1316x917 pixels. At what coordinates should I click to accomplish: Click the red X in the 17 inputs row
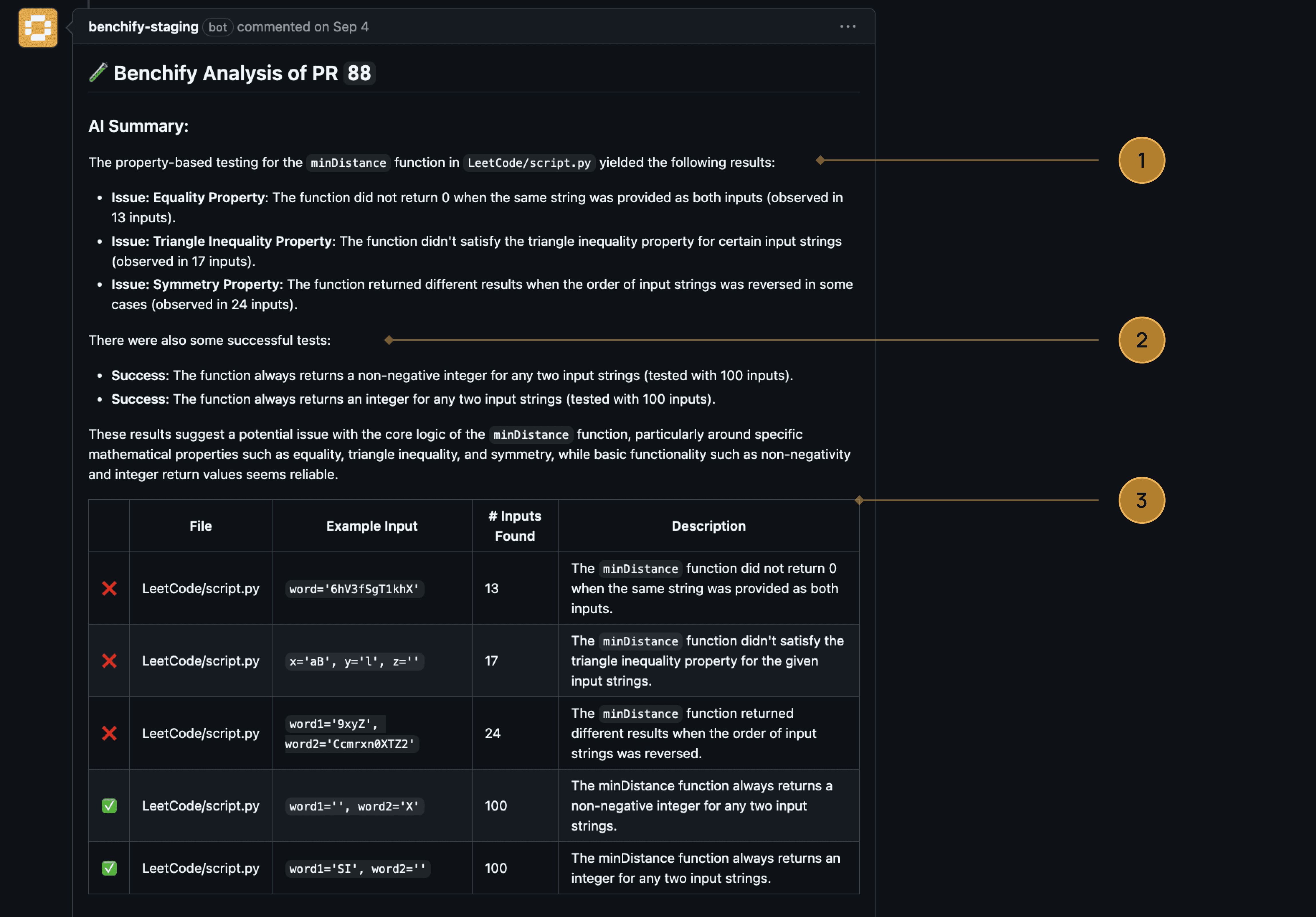coord(109,661)
